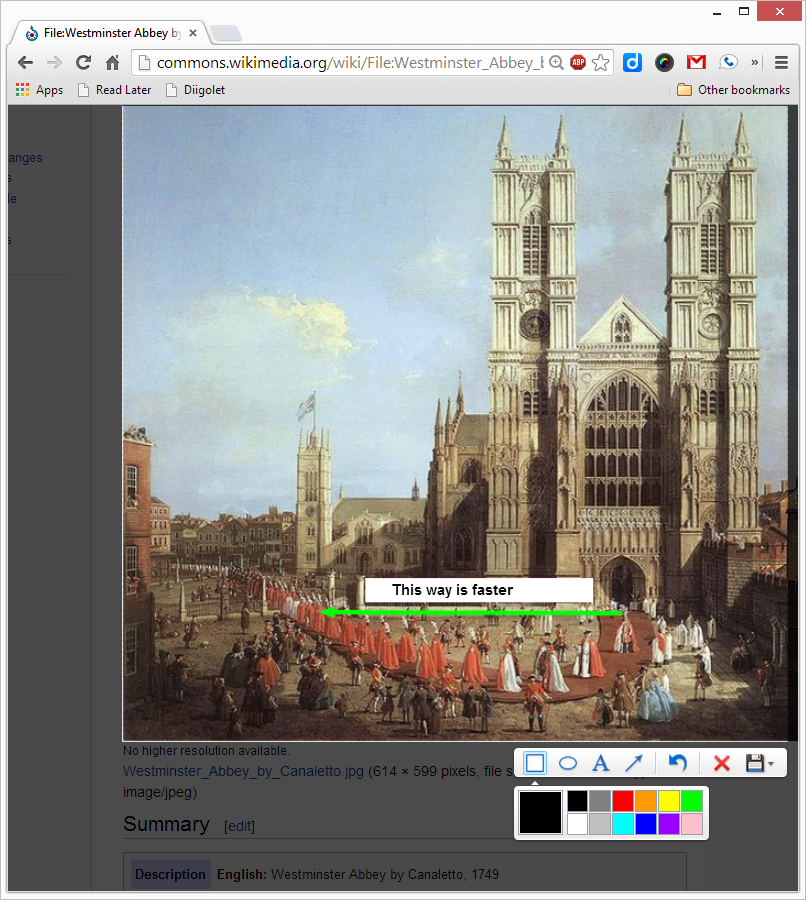Go forward in browser history

click(54, 62)
